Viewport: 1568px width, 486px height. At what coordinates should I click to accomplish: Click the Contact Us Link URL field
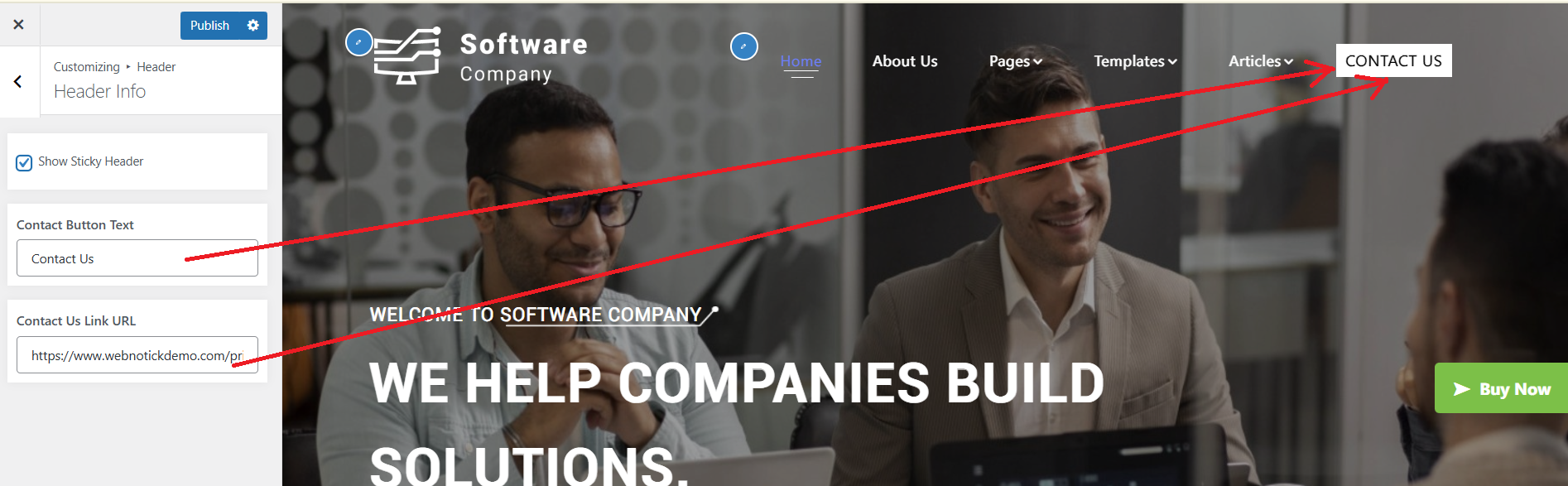coord(137,355)
